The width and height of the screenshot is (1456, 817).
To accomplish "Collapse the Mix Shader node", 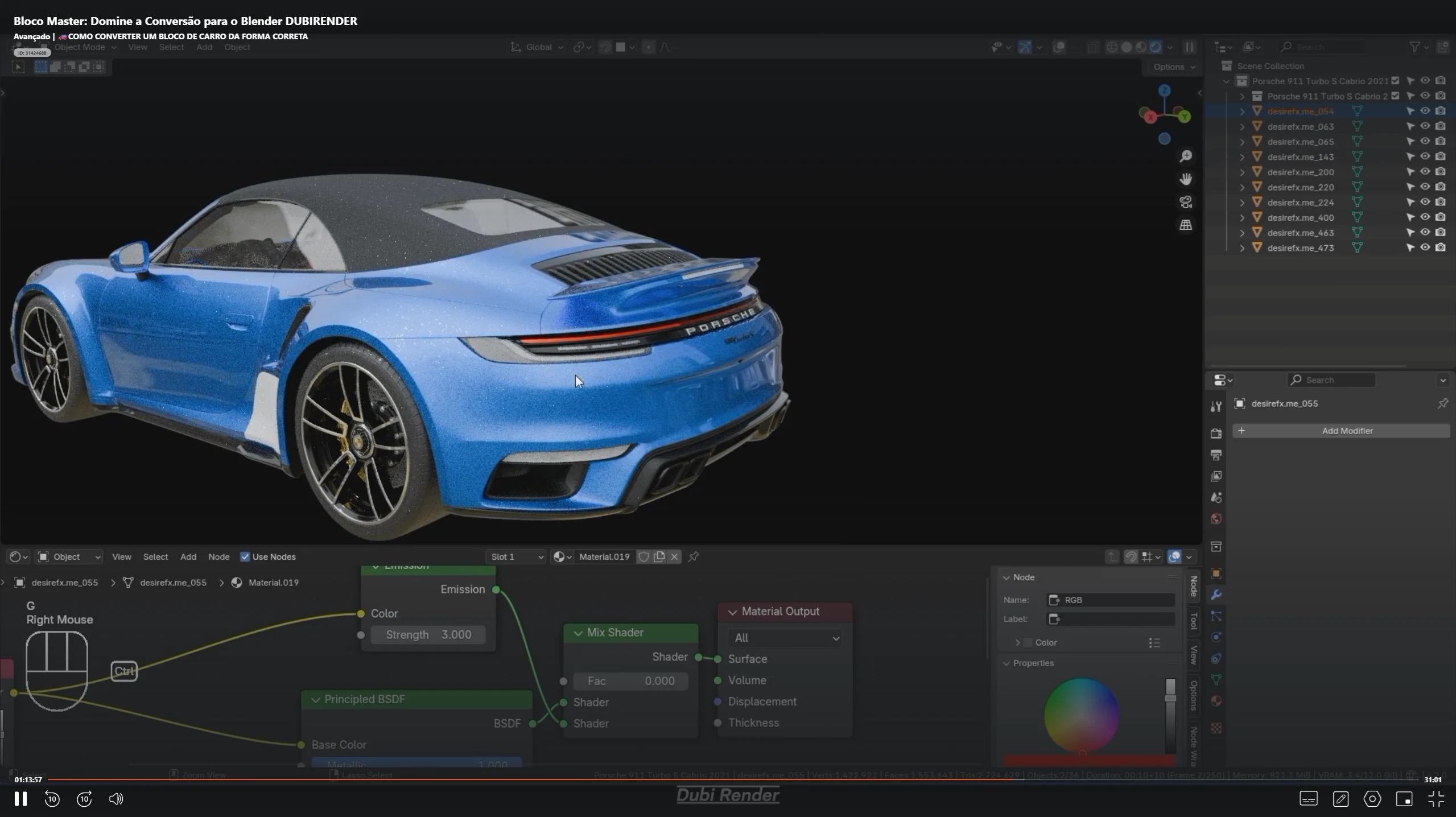I will tap(578, 633).
